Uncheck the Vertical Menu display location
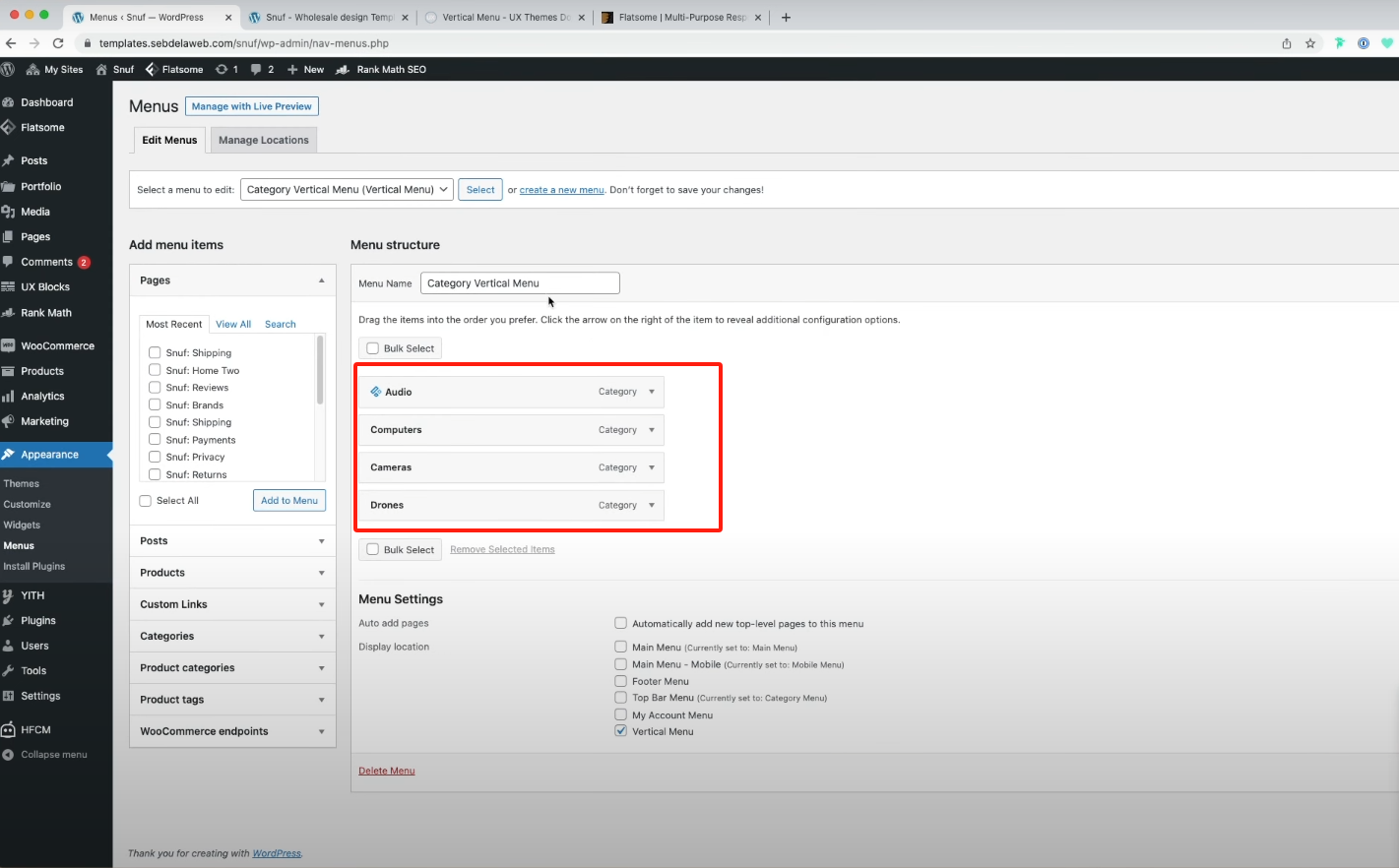This screenshot has width=1399, height=868. (620, 731)
